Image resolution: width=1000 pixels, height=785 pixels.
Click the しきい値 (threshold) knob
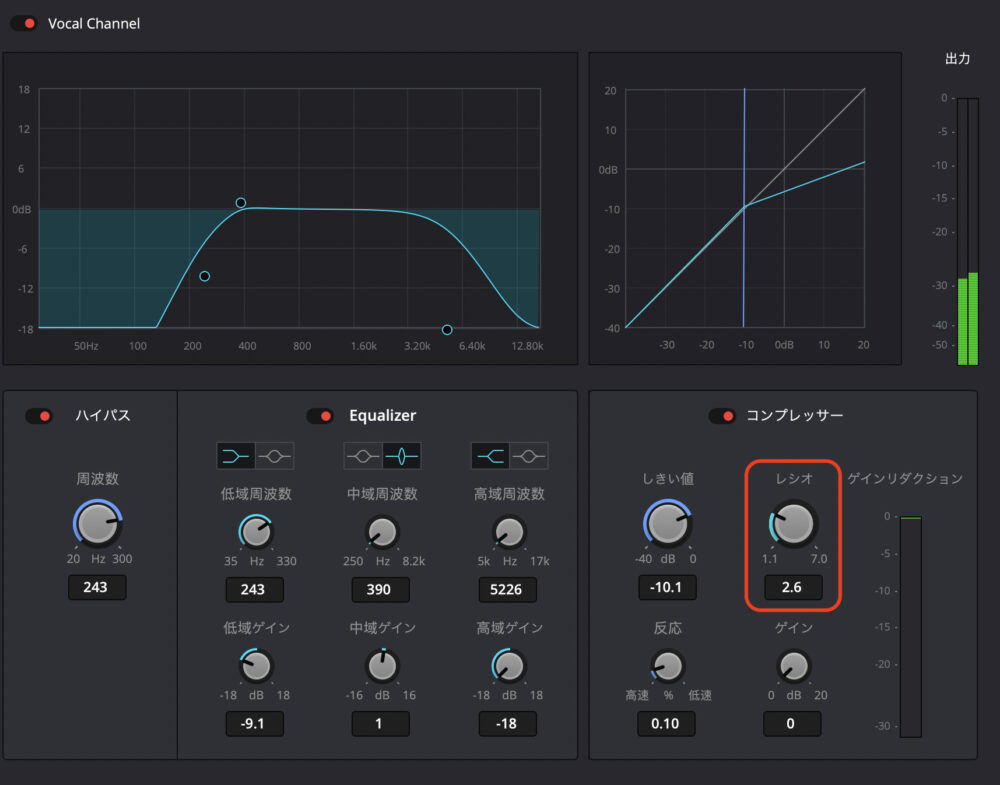click(x=666, y=523)
